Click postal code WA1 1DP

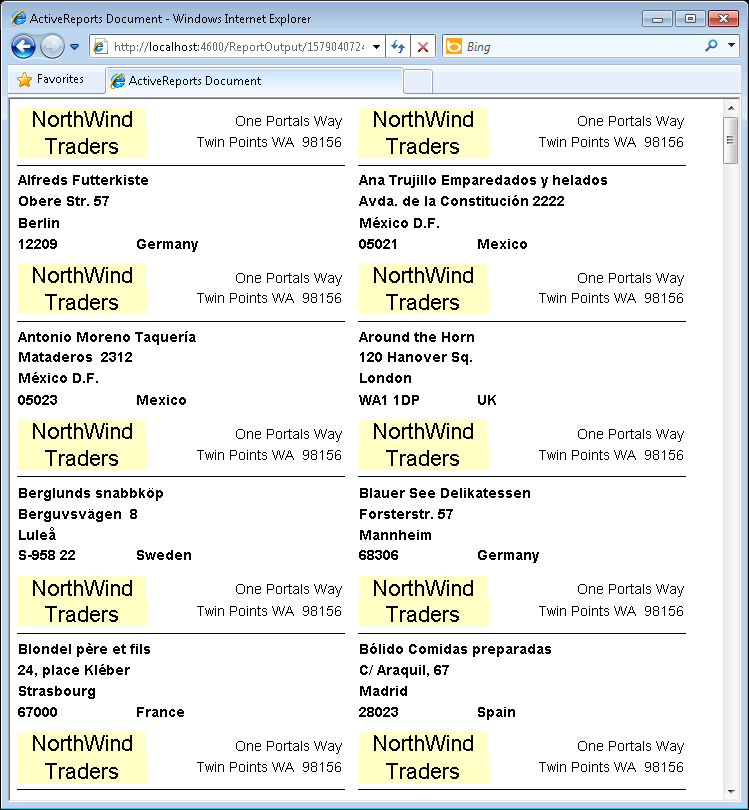click(x=389, y=400)
